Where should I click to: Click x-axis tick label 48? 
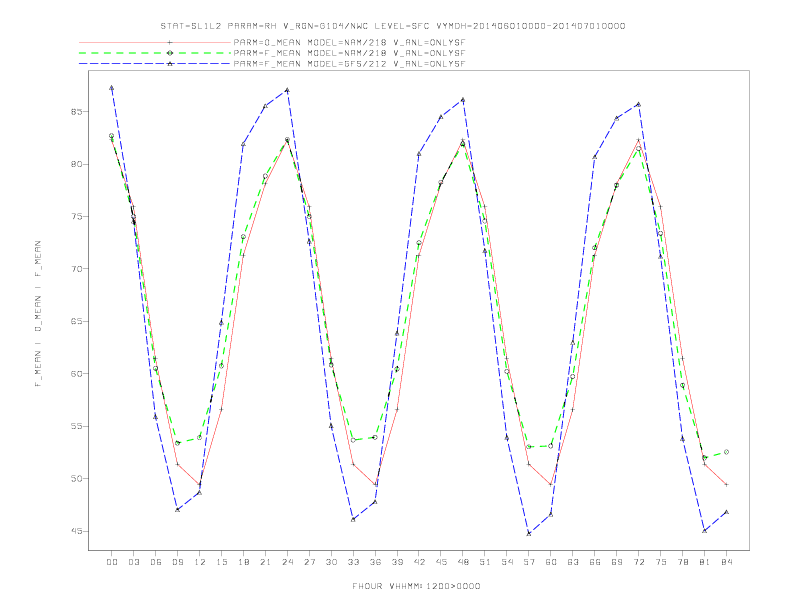[463, 562]
